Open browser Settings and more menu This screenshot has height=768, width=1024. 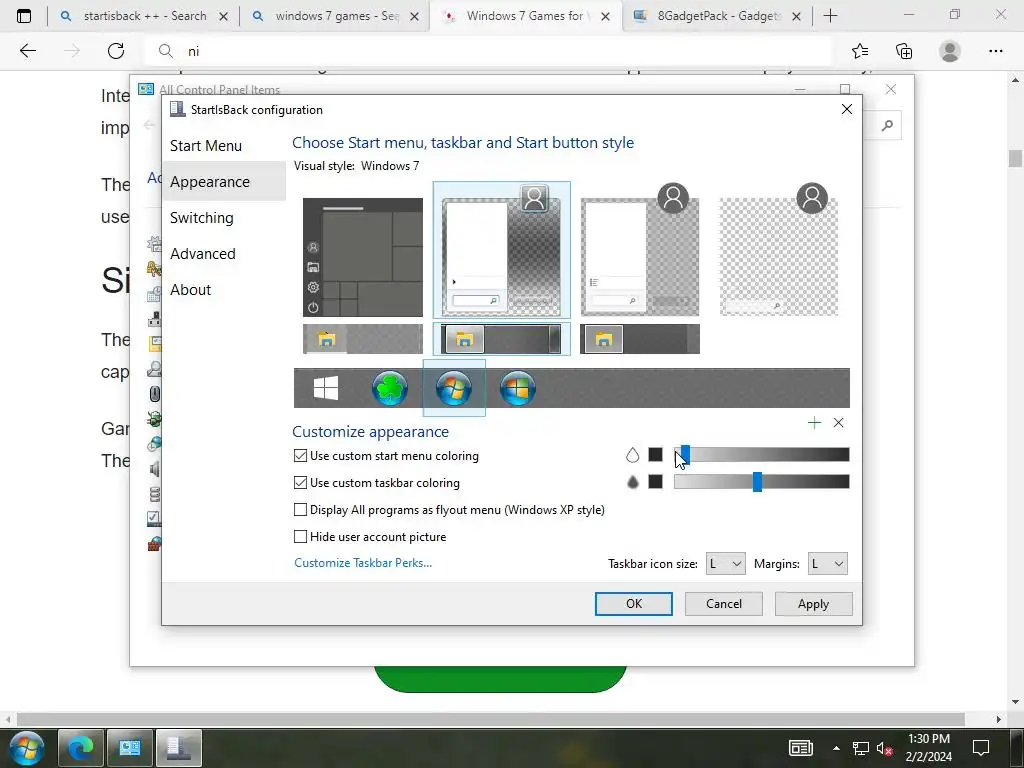(x=995, y=51)
